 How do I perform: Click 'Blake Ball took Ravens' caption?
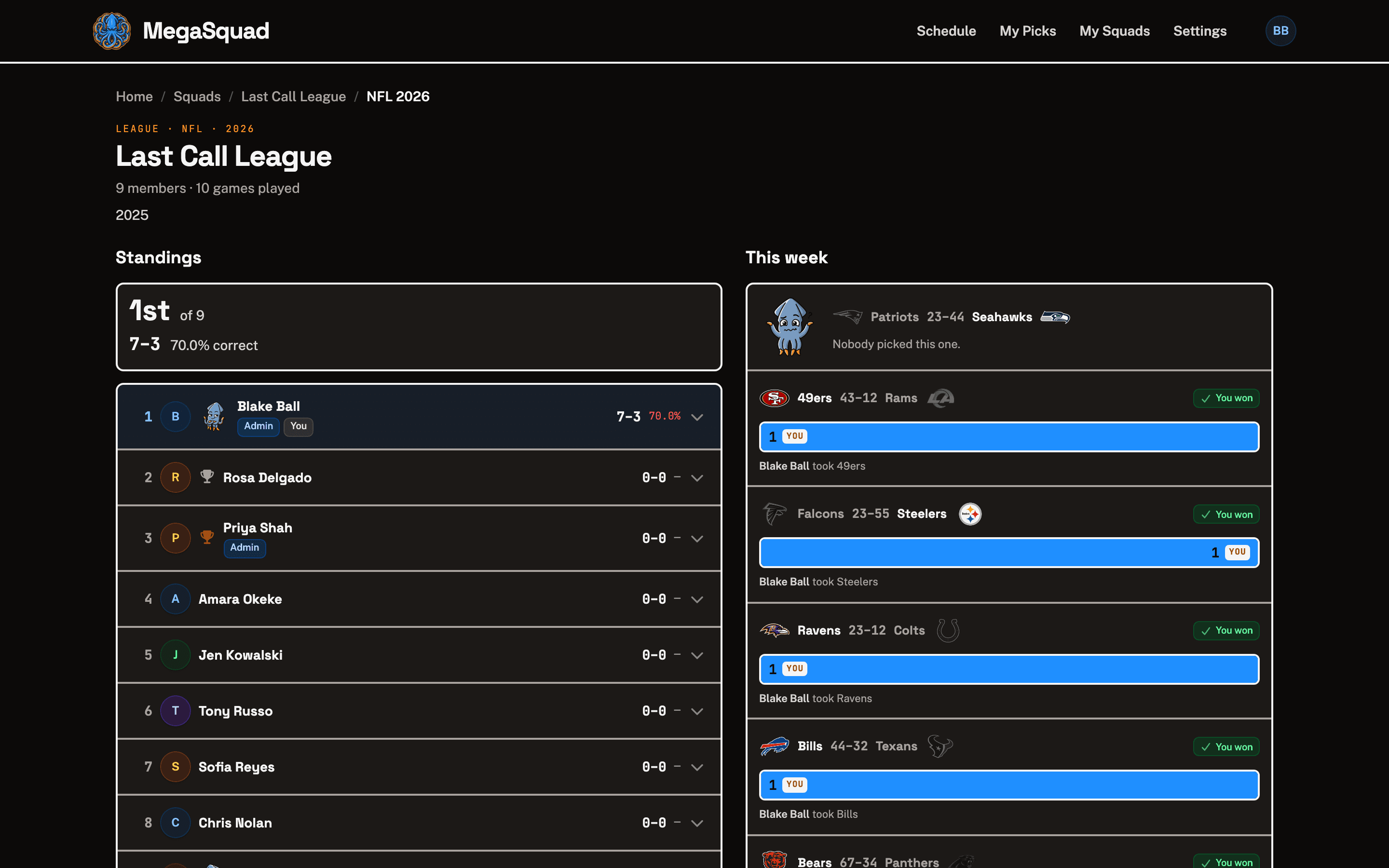(x=815, y=698)
